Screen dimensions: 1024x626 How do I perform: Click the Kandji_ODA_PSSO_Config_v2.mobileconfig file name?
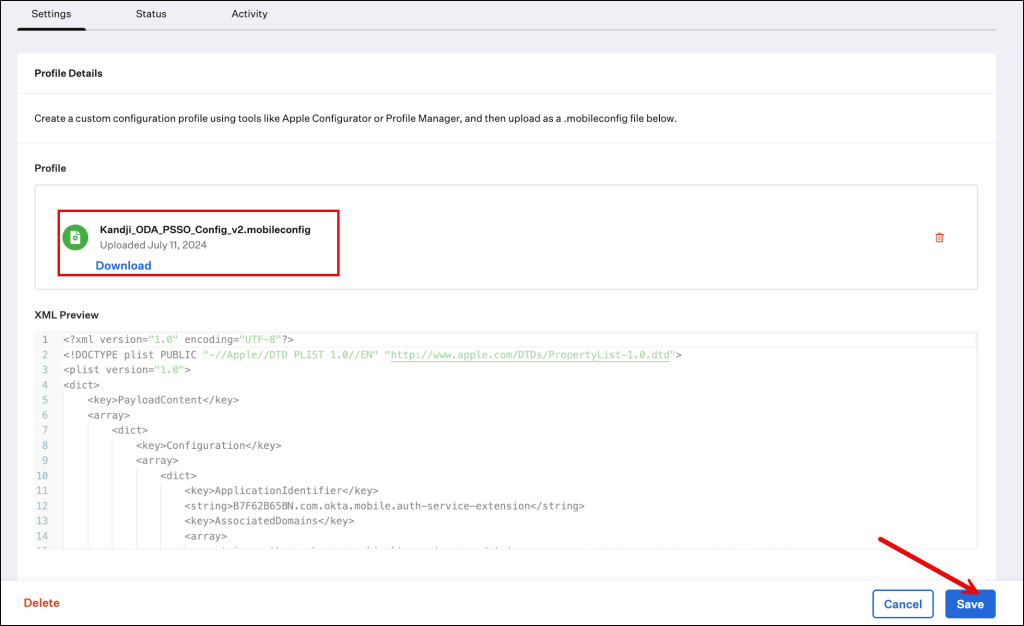205,229
